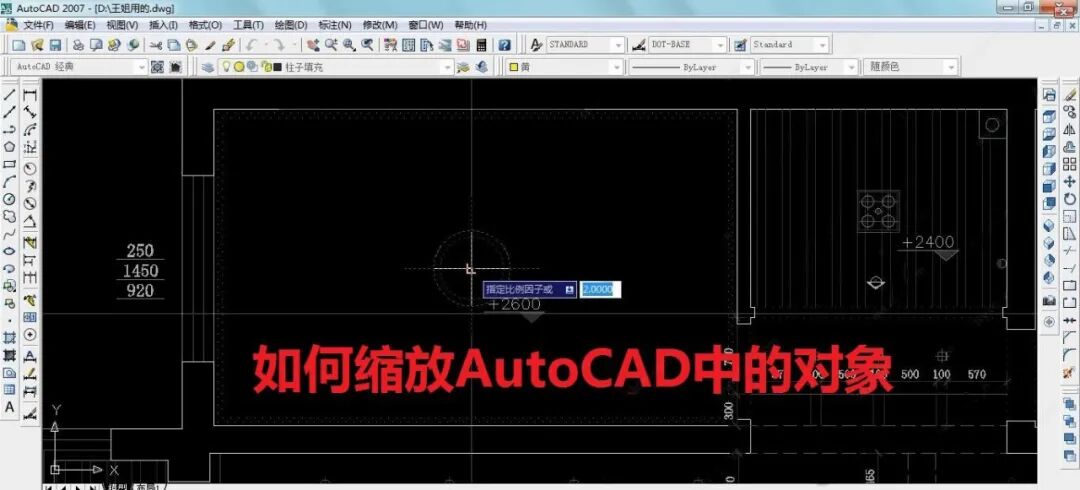
Task: Open the first ByLayer linetype dropdown
Action: 747,67
